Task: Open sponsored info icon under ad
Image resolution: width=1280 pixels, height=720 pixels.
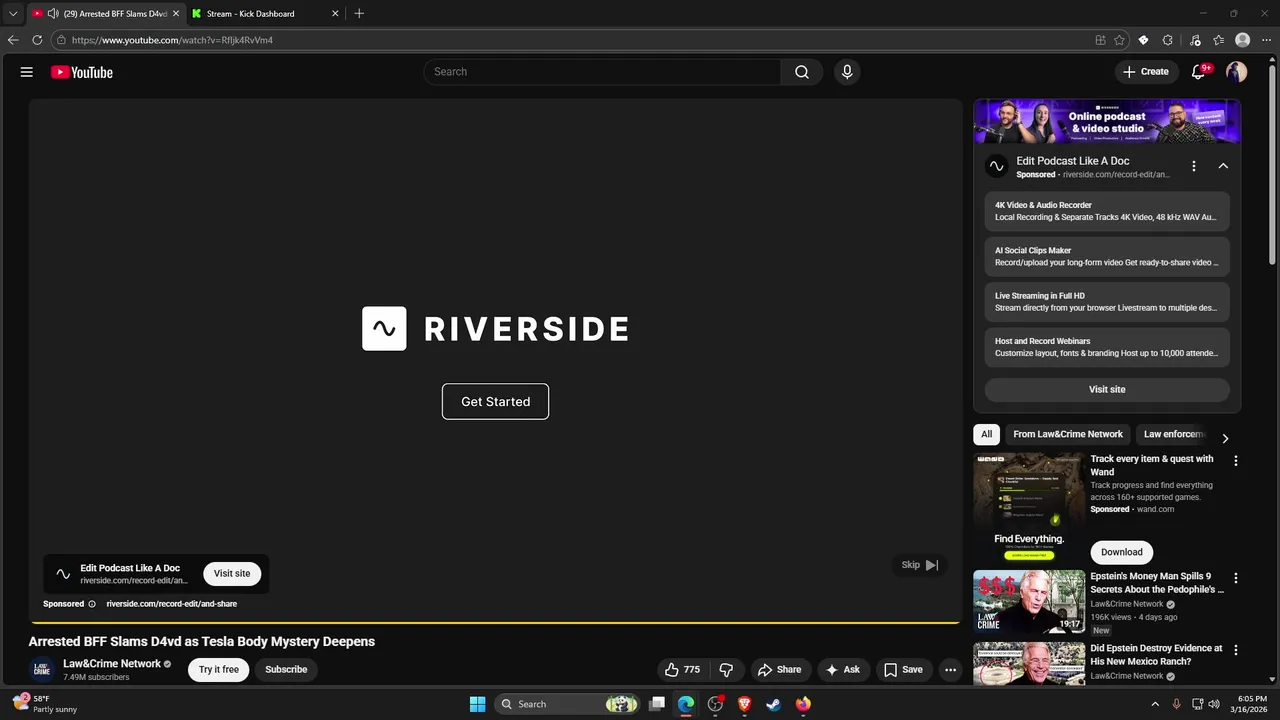Action: pyautogui.click(x=92, y=604)
